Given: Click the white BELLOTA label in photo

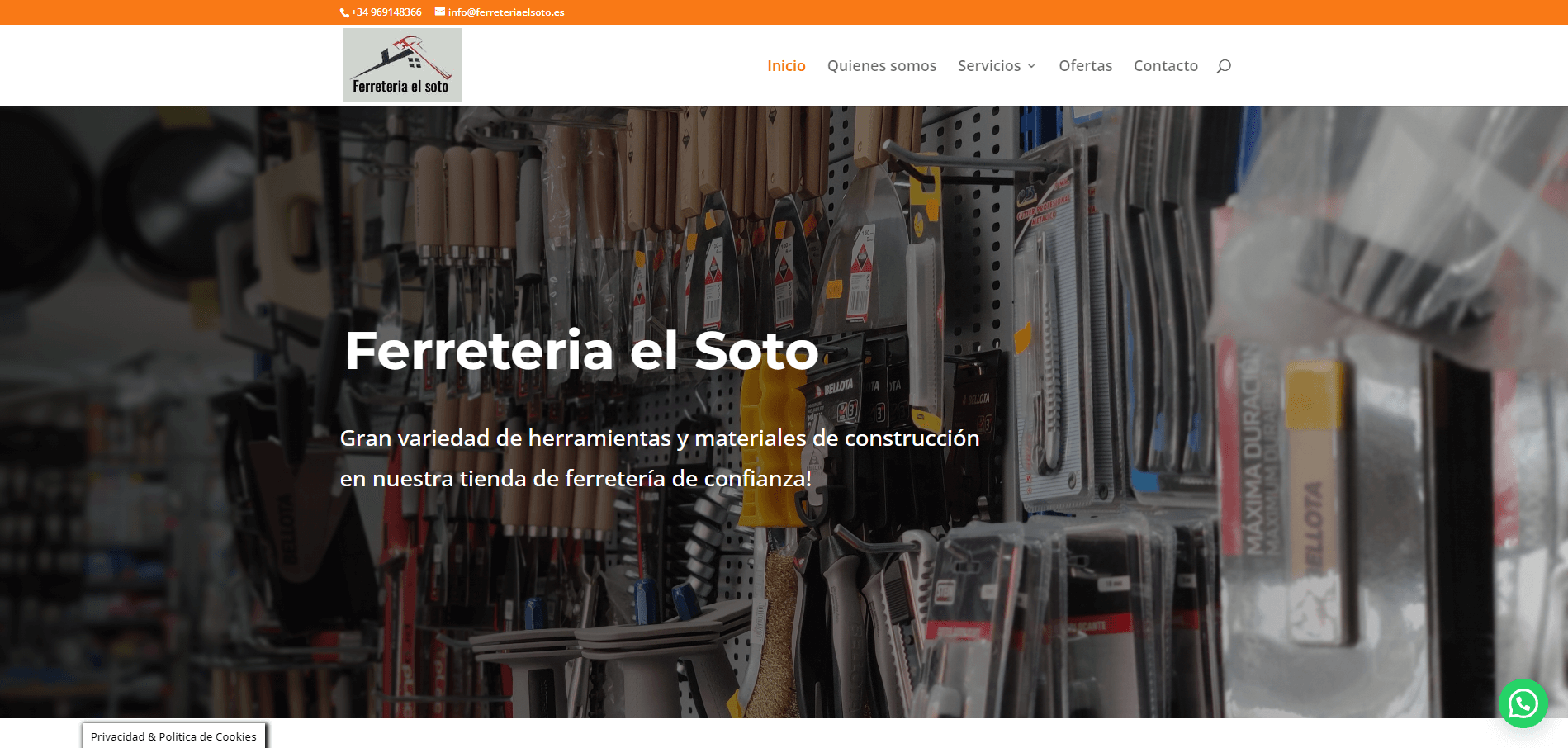Looking at the screenshot, I should (x=837, y=387).
